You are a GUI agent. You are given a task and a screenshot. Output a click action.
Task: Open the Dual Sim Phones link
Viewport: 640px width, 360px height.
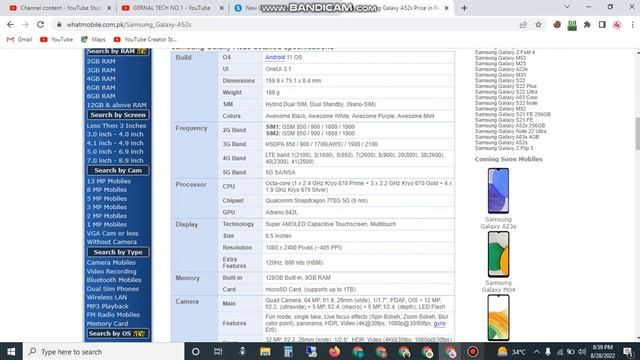[x=113, y=289]
